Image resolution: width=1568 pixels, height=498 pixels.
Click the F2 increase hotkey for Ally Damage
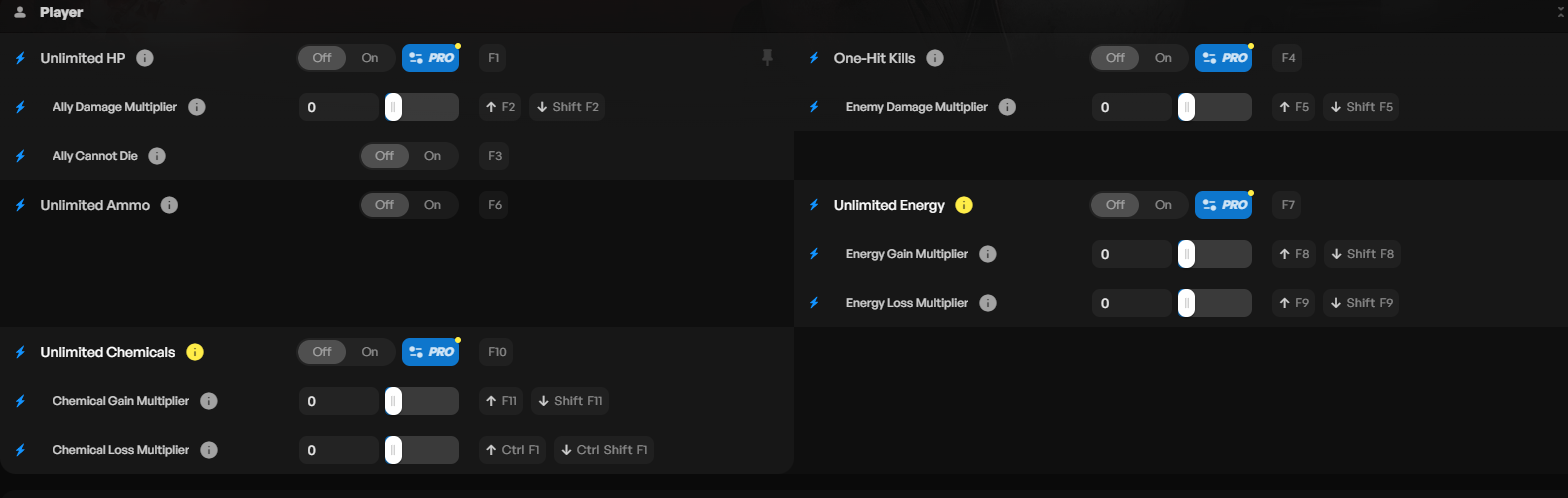(x=500, y=107)
